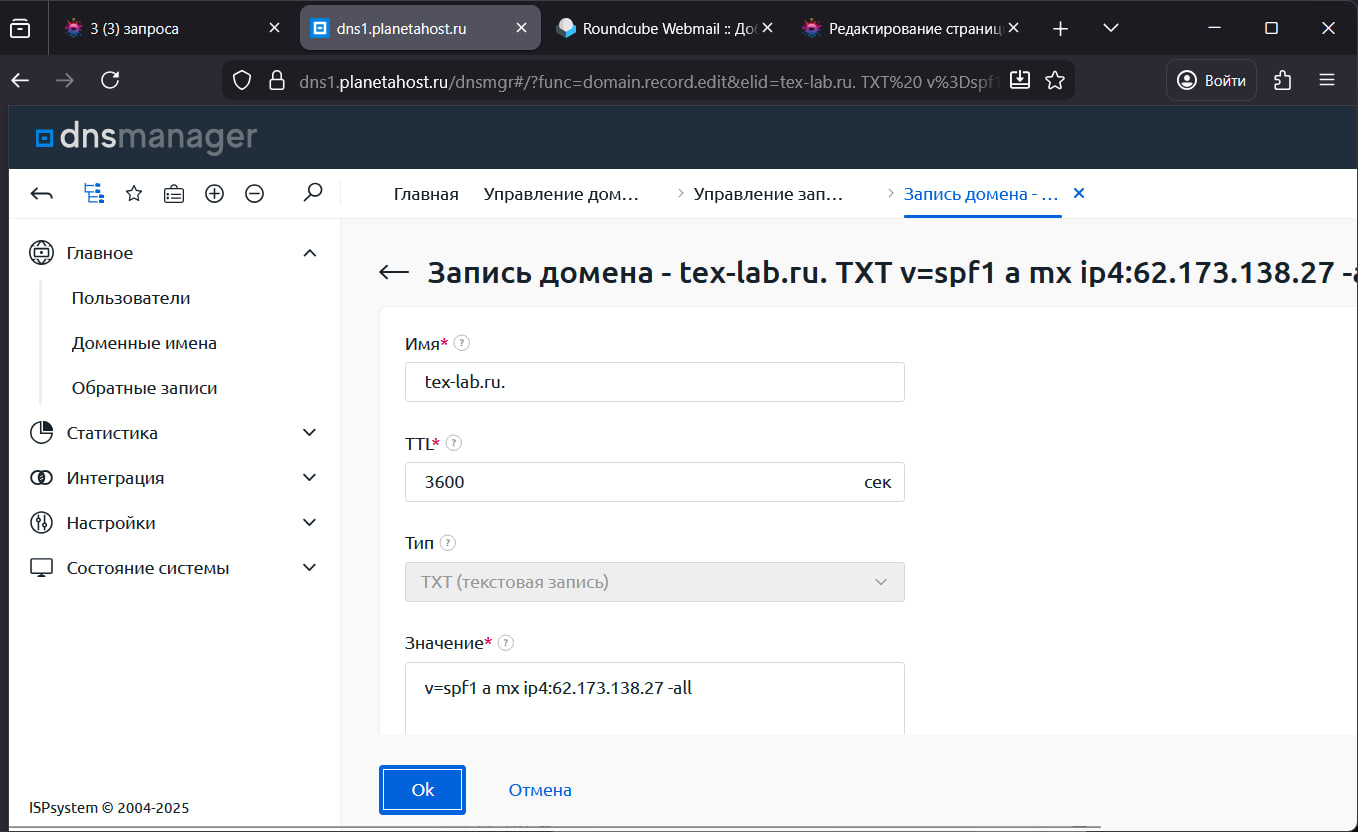Expand the Настройки sidebar section

pyautogui.click(x=309, y=523)
